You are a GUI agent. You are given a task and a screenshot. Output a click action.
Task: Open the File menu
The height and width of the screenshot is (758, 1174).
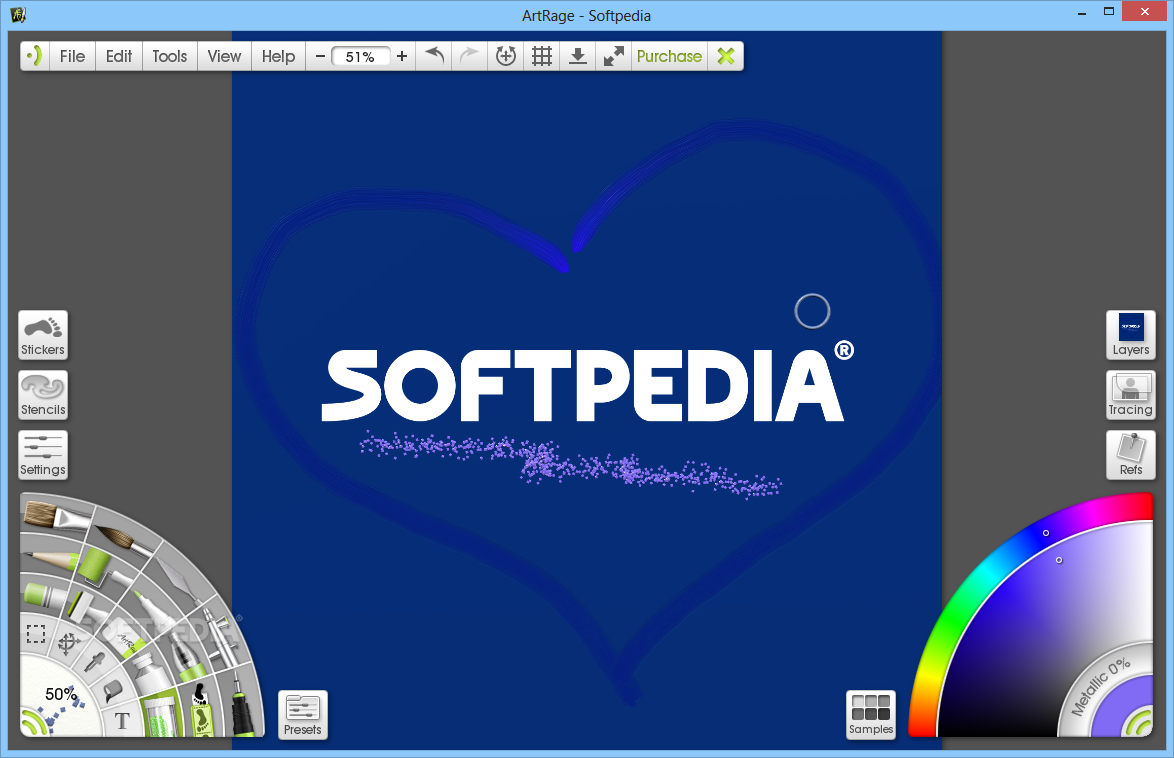click(73, 56)
